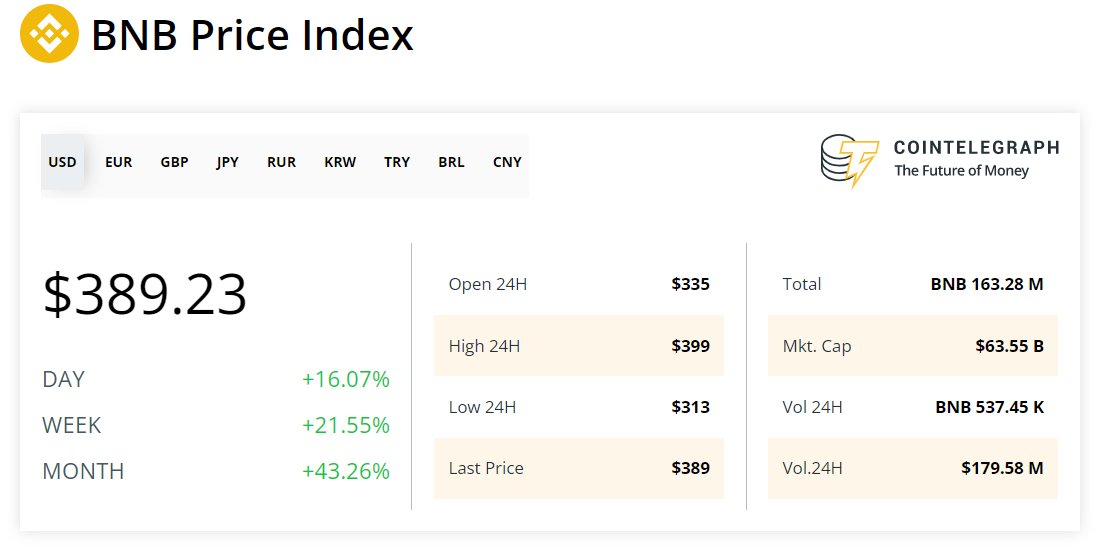Pick the KRW currency tab
The image size is (1099, 555).
(340, 162)
